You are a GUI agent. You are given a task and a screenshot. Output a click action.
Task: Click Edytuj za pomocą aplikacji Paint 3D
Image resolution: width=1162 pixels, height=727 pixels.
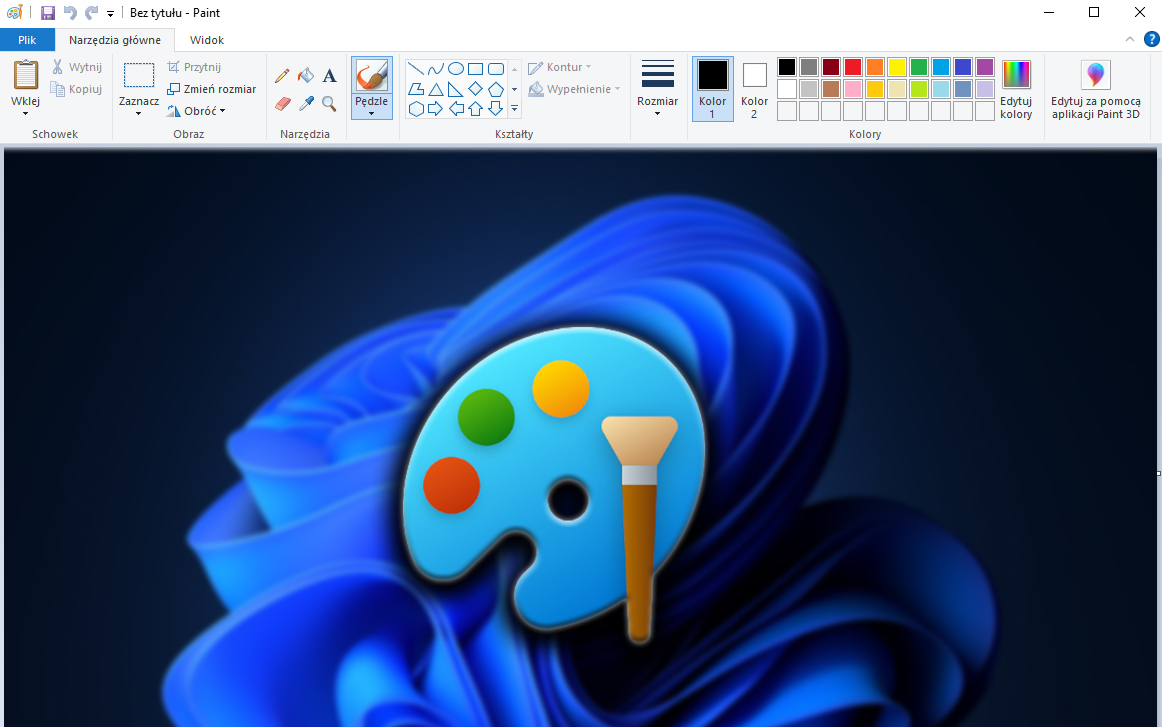(1096, 90)
